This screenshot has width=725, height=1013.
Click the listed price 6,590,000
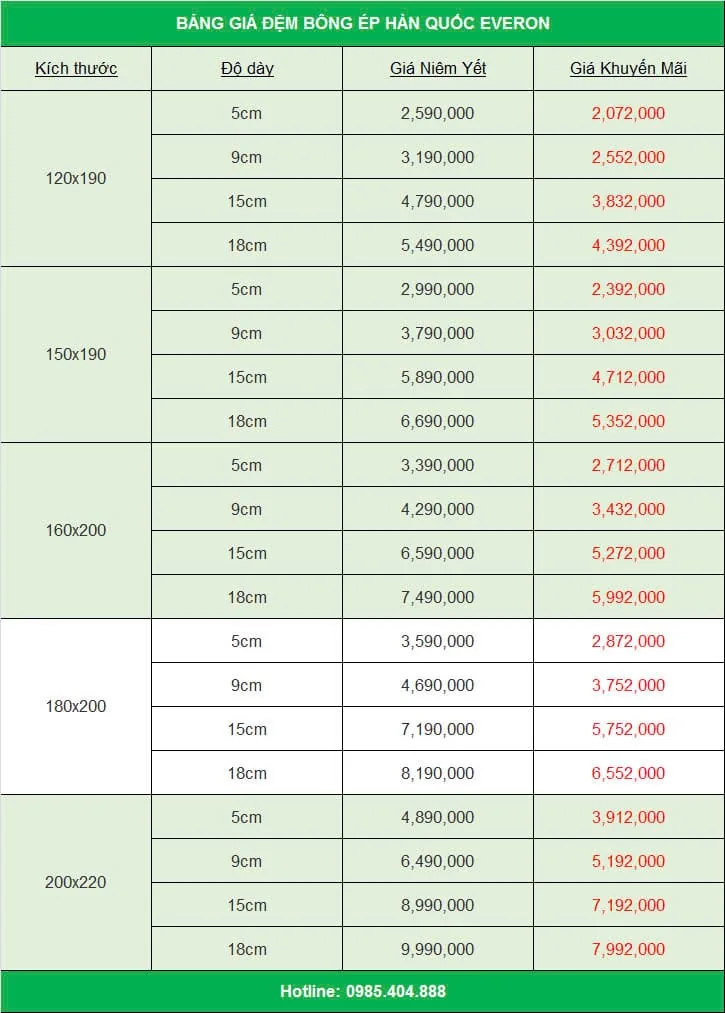coord(437,553)
